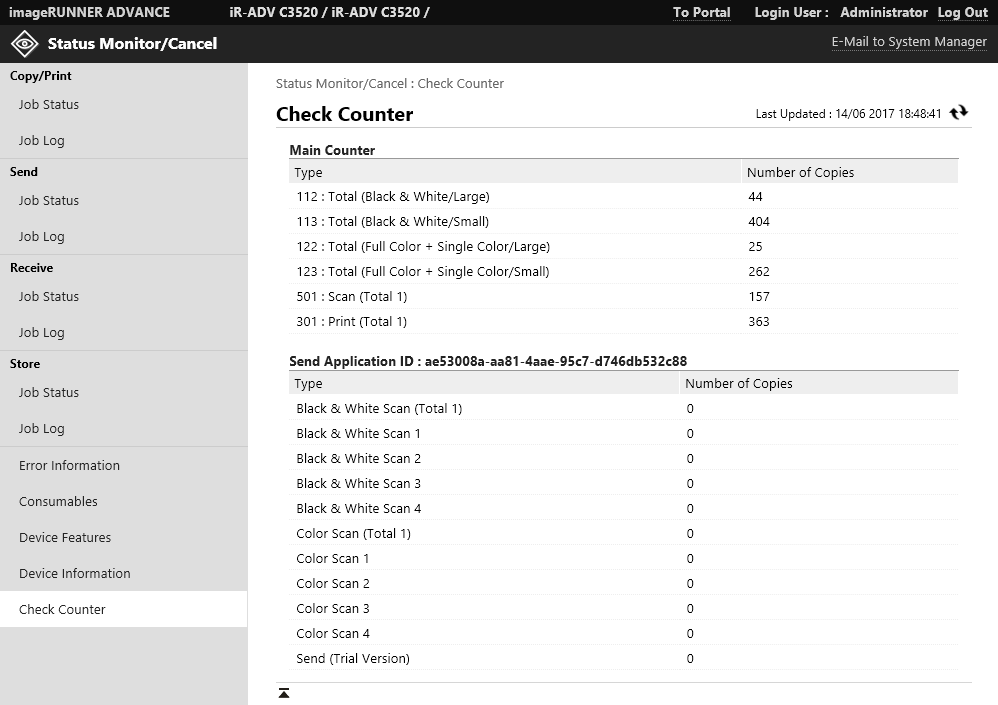Click the value 157 for Scan

pyautogui.click(x=759, y=297)
